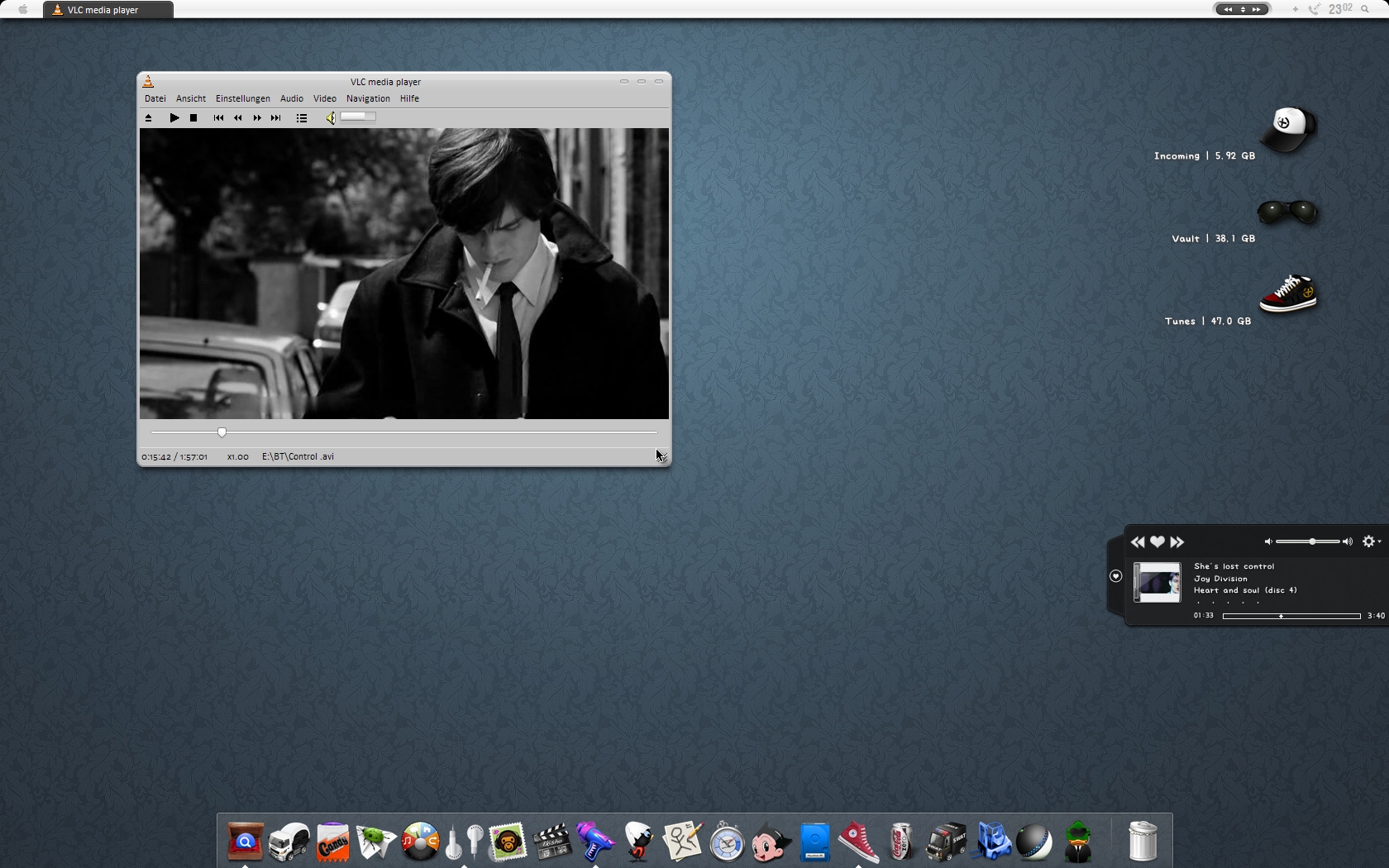Click the Tunes | 47.0 GB label
Viewport: 1389px width, 868px height.
pyautogui.click(x=1208, y=321)
